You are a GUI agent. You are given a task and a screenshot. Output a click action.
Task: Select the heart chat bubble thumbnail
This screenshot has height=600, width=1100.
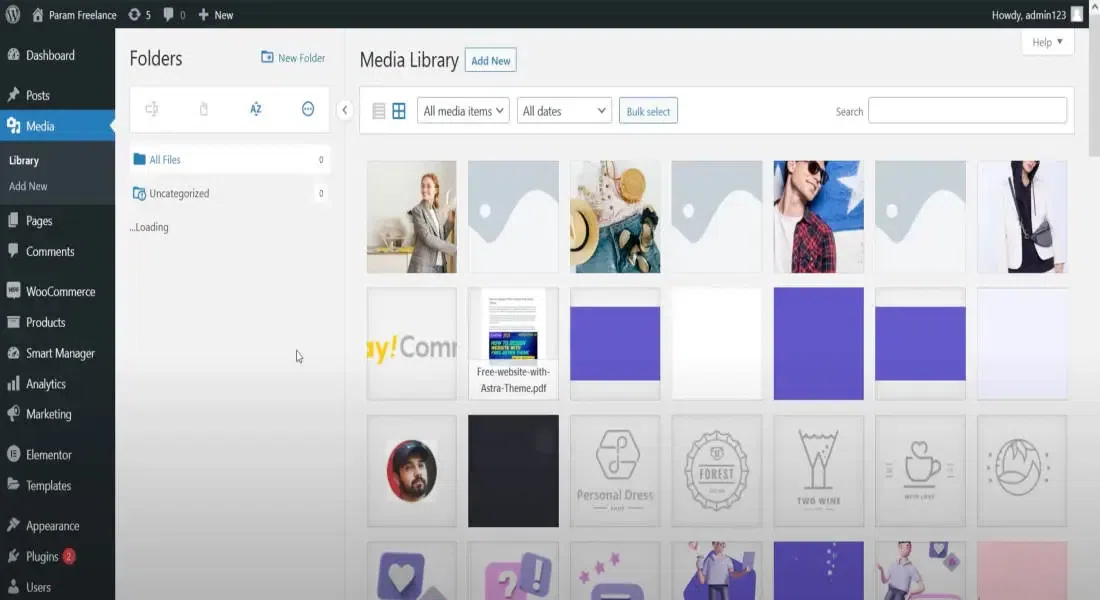tap(412, 571)
